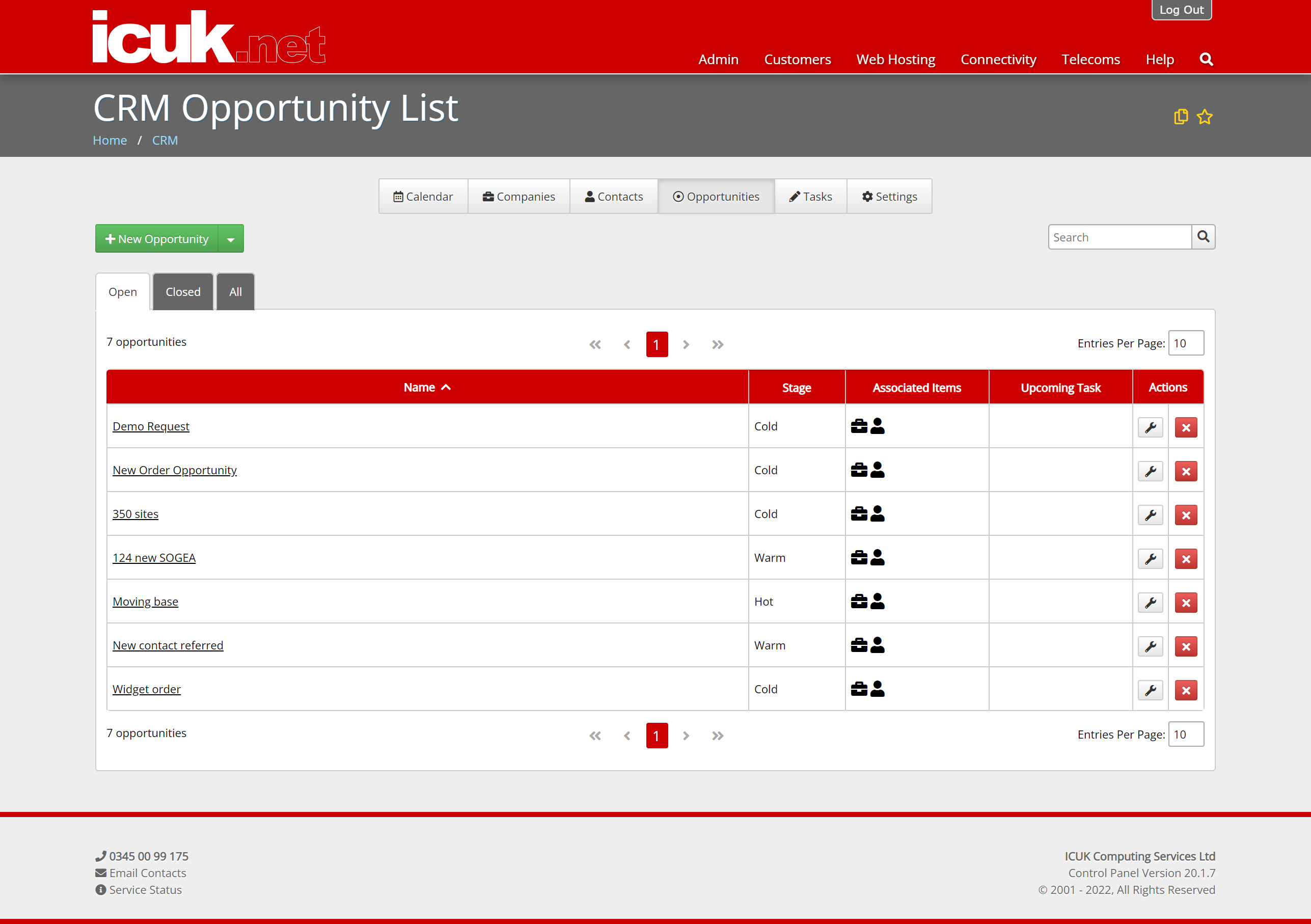Screen dimensions: 1311x924
Task: Delete the Widget order opportunity
Action: tap(1186, 690)
